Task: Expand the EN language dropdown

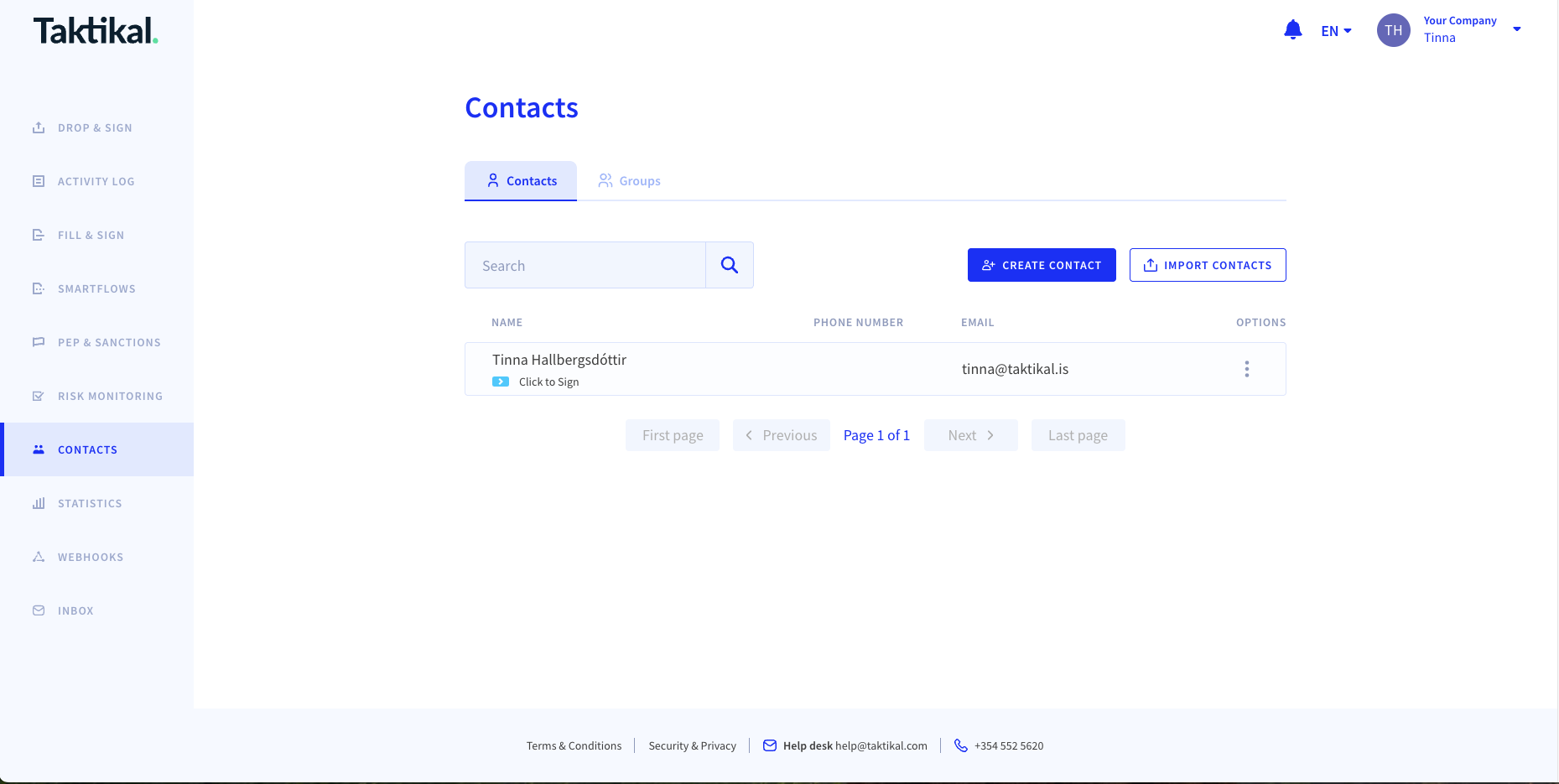Action: coord(1336,31)
